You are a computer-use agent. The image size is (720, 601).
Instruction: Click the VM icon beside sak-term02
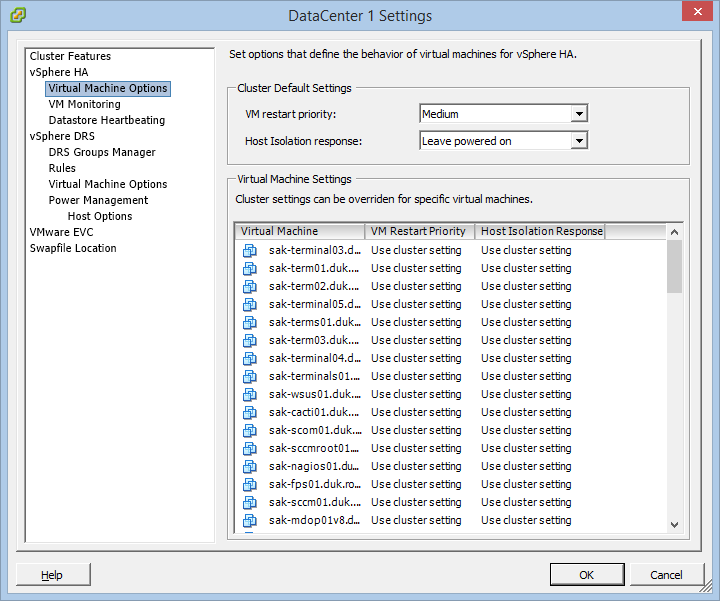coord(249,286)
